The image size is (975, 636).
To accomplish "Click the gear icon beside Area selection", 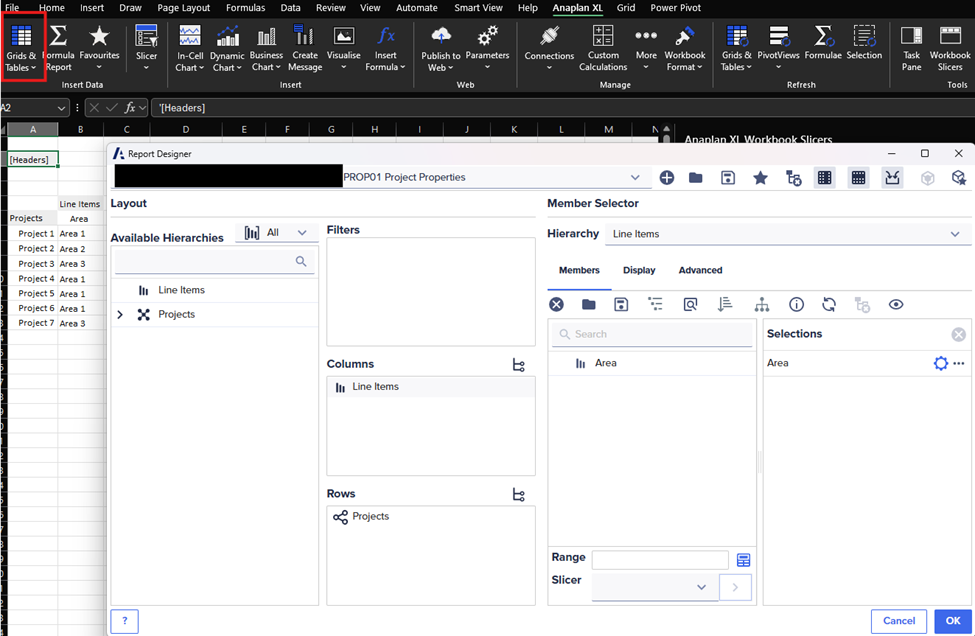I will coord(940,363).
